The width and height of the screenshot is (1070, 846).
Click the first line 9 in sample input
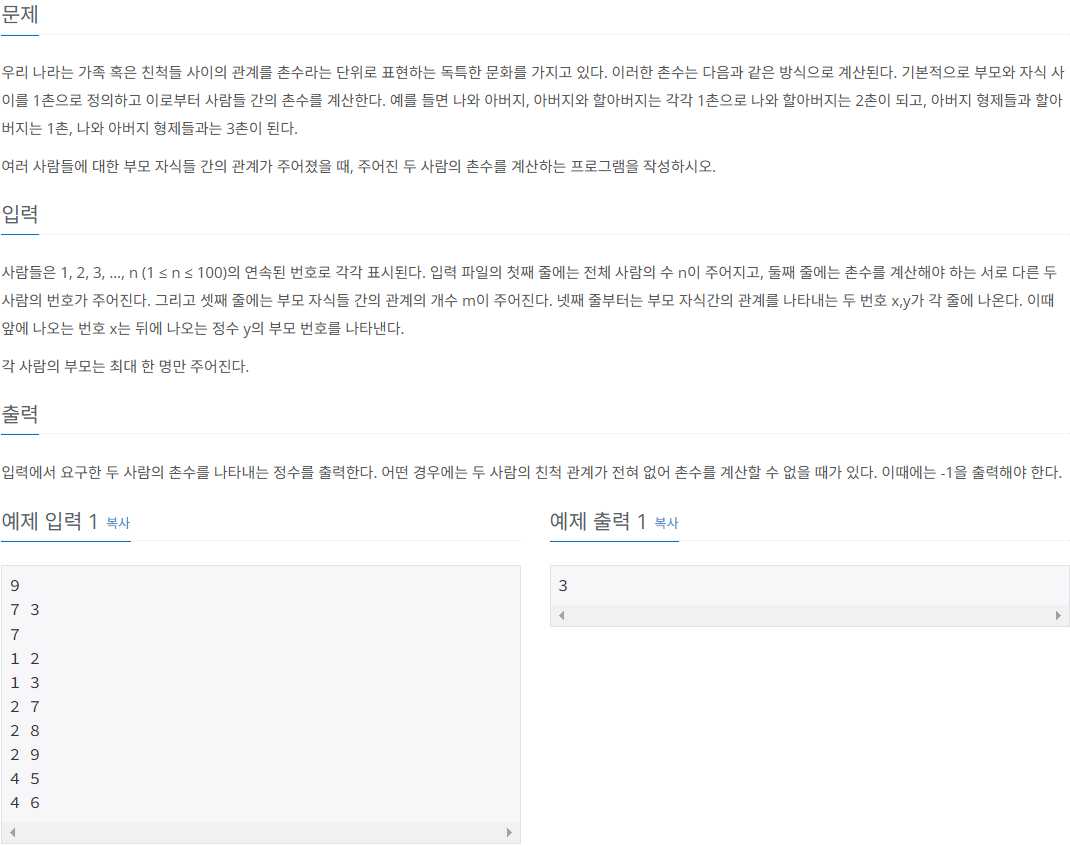15,586
